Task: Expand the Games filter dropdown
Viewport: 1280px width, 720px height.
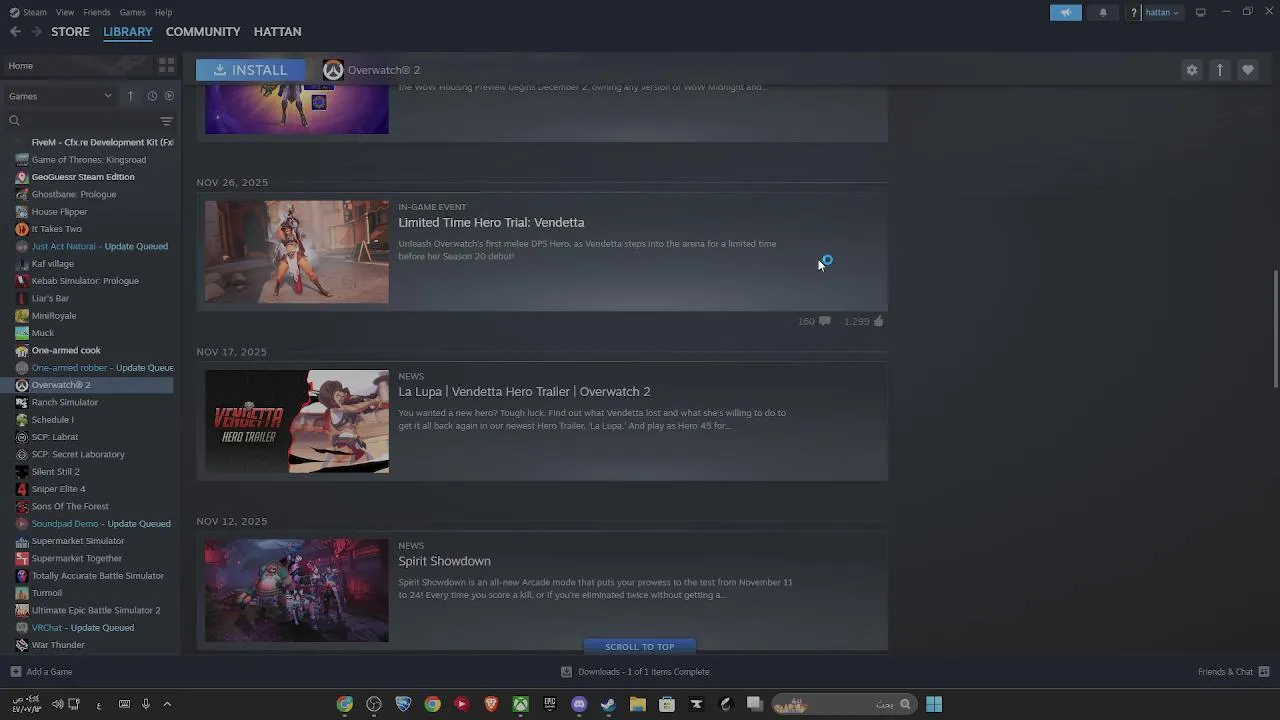Action: pos(60,96)
